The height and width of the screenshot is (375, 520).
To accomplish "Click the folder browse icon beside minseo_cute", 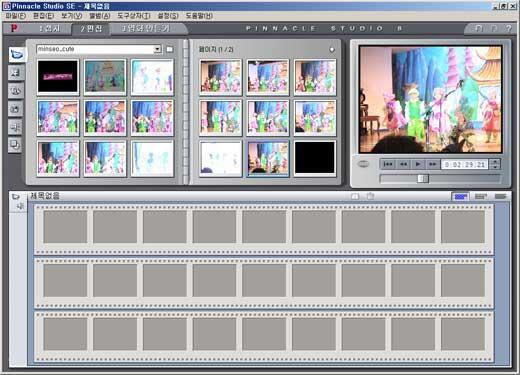I will pyautogui.click(x=170, y=49).
